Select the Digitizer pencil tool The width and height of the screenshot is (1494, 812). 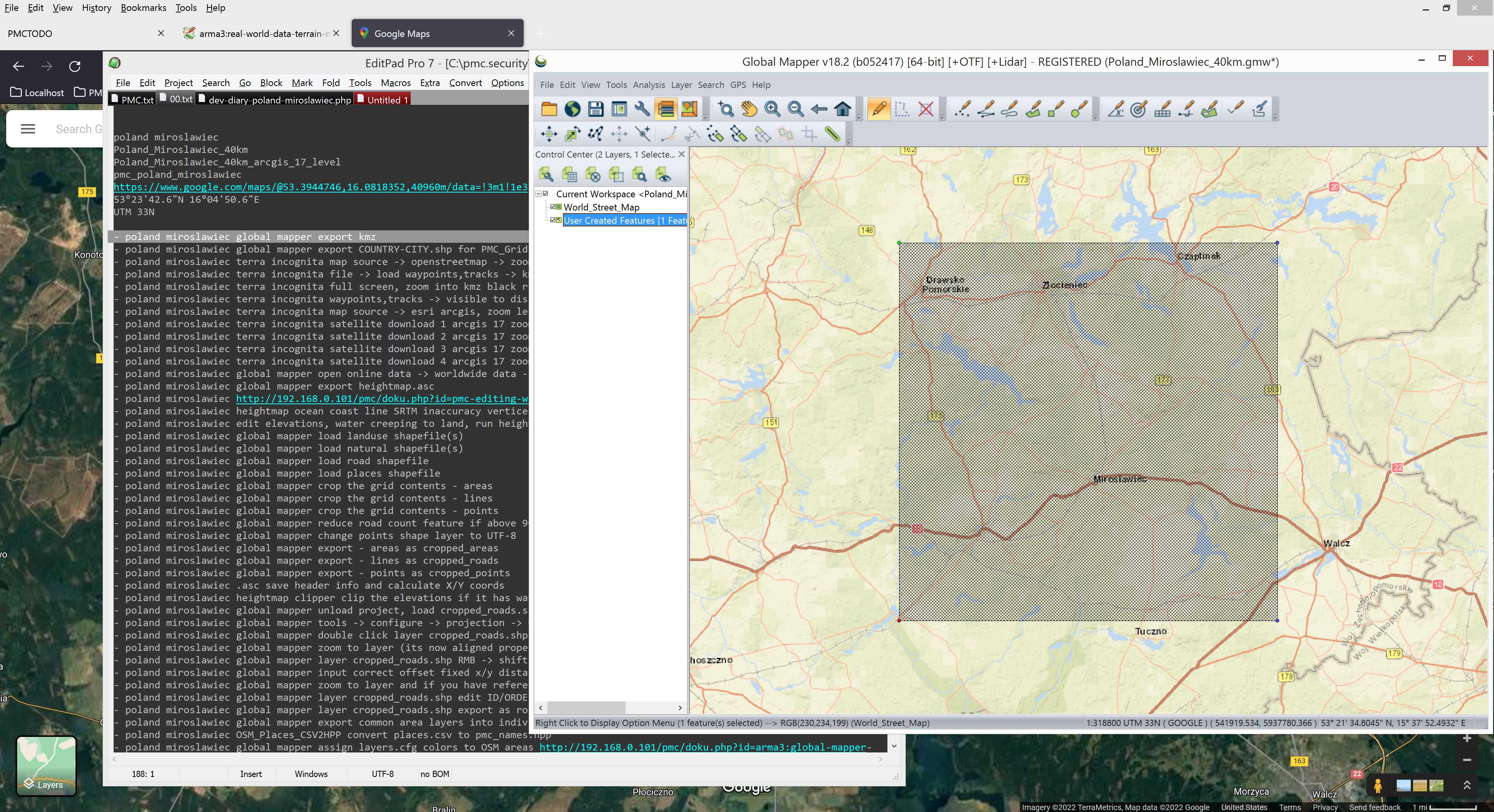[879, 109]
